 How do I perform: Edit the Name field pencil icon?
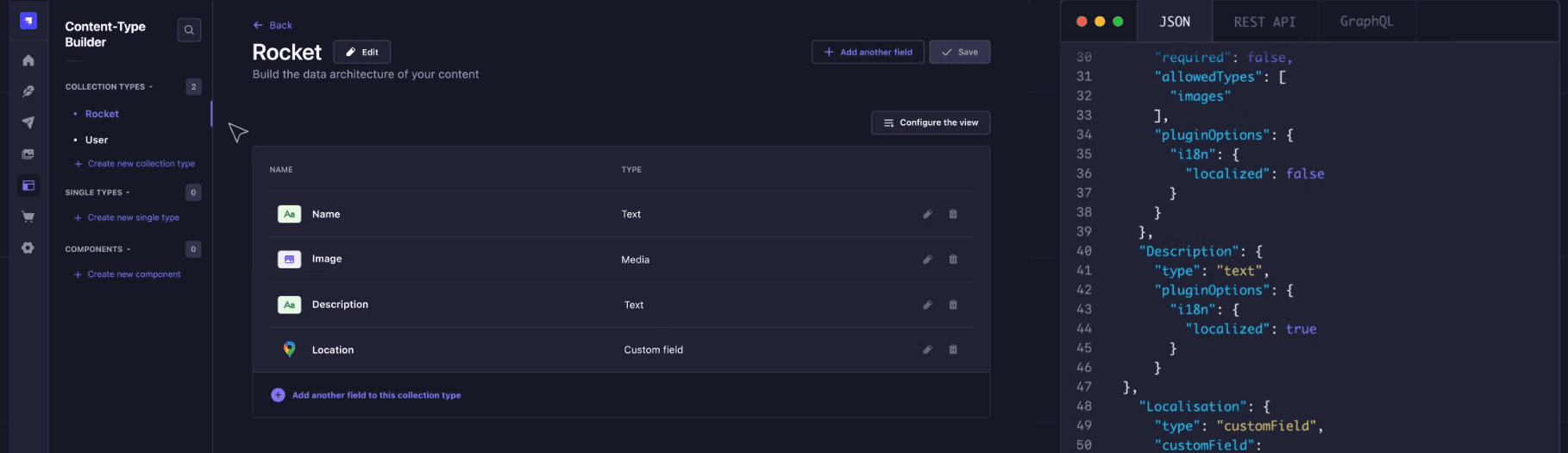pyautogui.click(x=927, y=214)
